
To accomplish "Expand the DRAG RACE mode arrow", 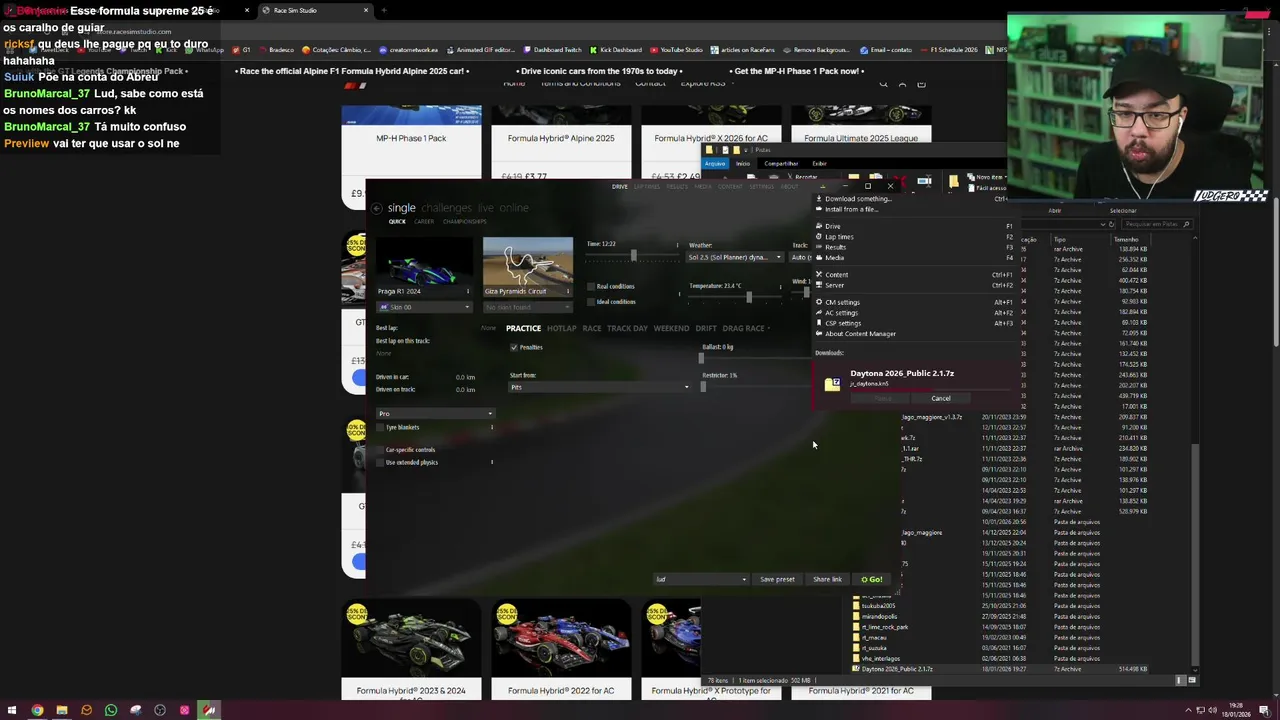I will point(769,328).
